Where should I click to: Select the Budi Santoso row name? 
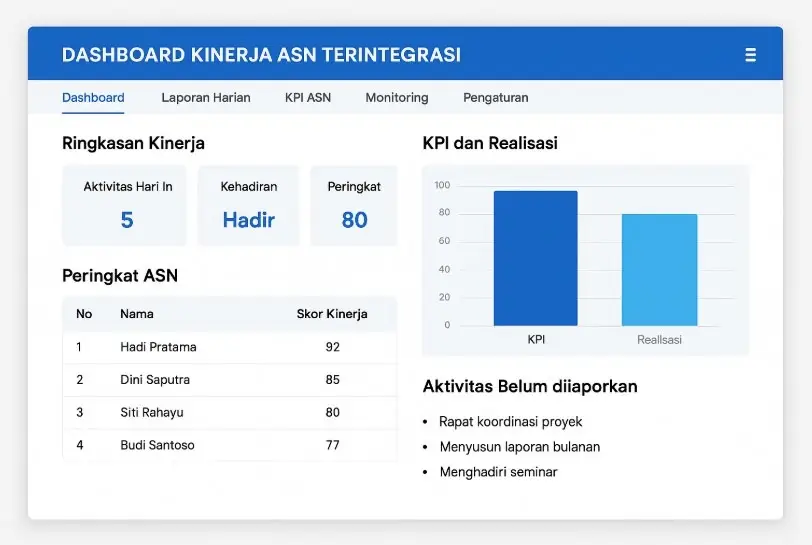coord(157,445)
